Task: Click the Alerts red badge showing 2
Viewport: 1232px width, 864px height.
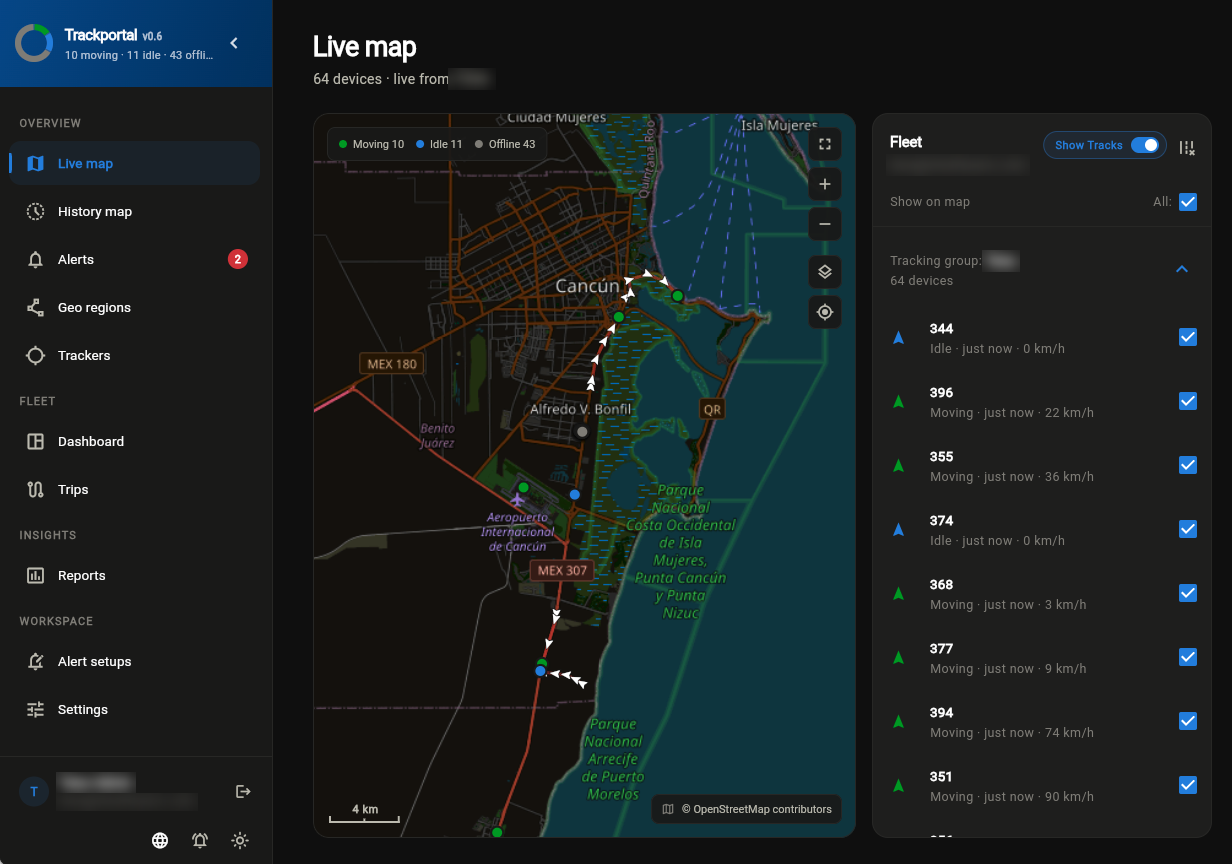Action: [237, 259]
